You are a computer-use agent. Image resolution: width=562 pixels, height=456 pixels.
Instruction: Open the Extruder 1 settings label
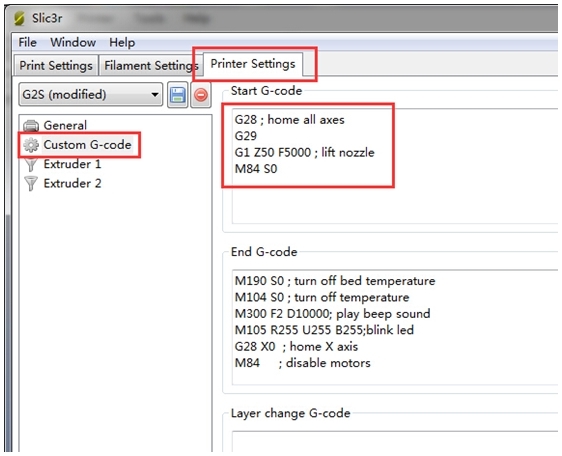pos(72,164)
